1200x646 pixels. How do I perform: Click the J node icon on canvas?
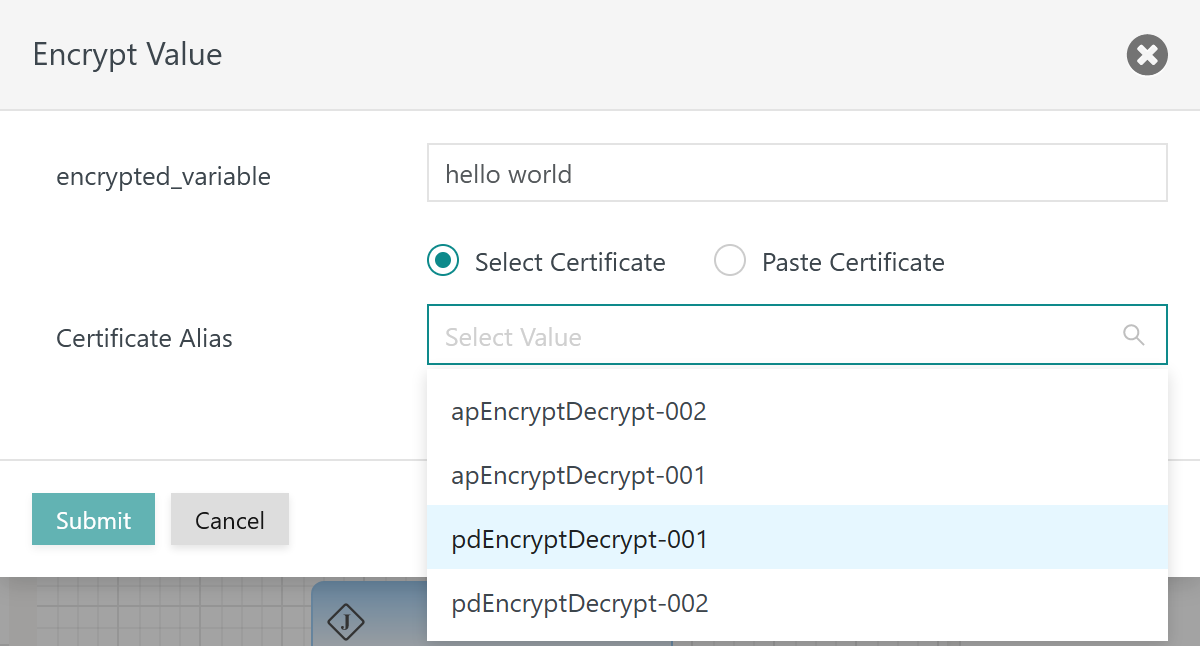(346, 622)
